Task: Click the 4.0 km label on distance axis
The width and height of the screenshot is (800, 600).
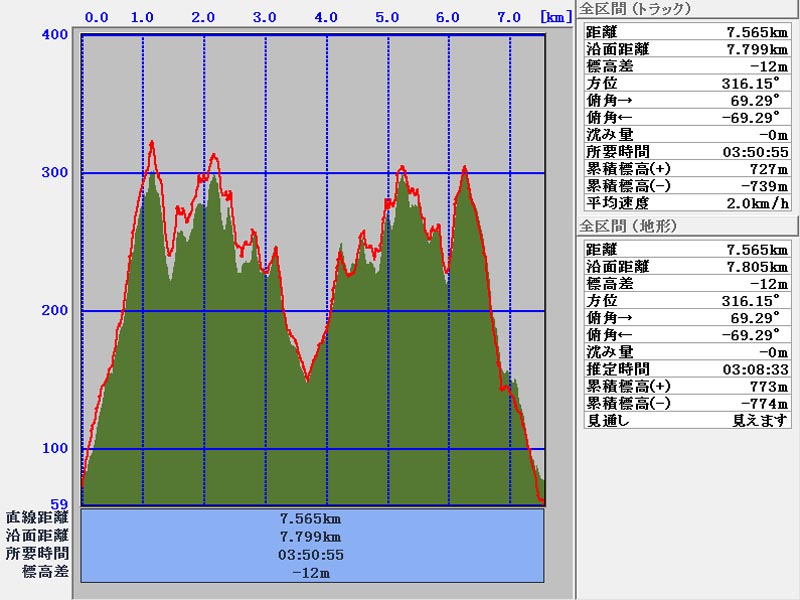Action: [325, 17]
